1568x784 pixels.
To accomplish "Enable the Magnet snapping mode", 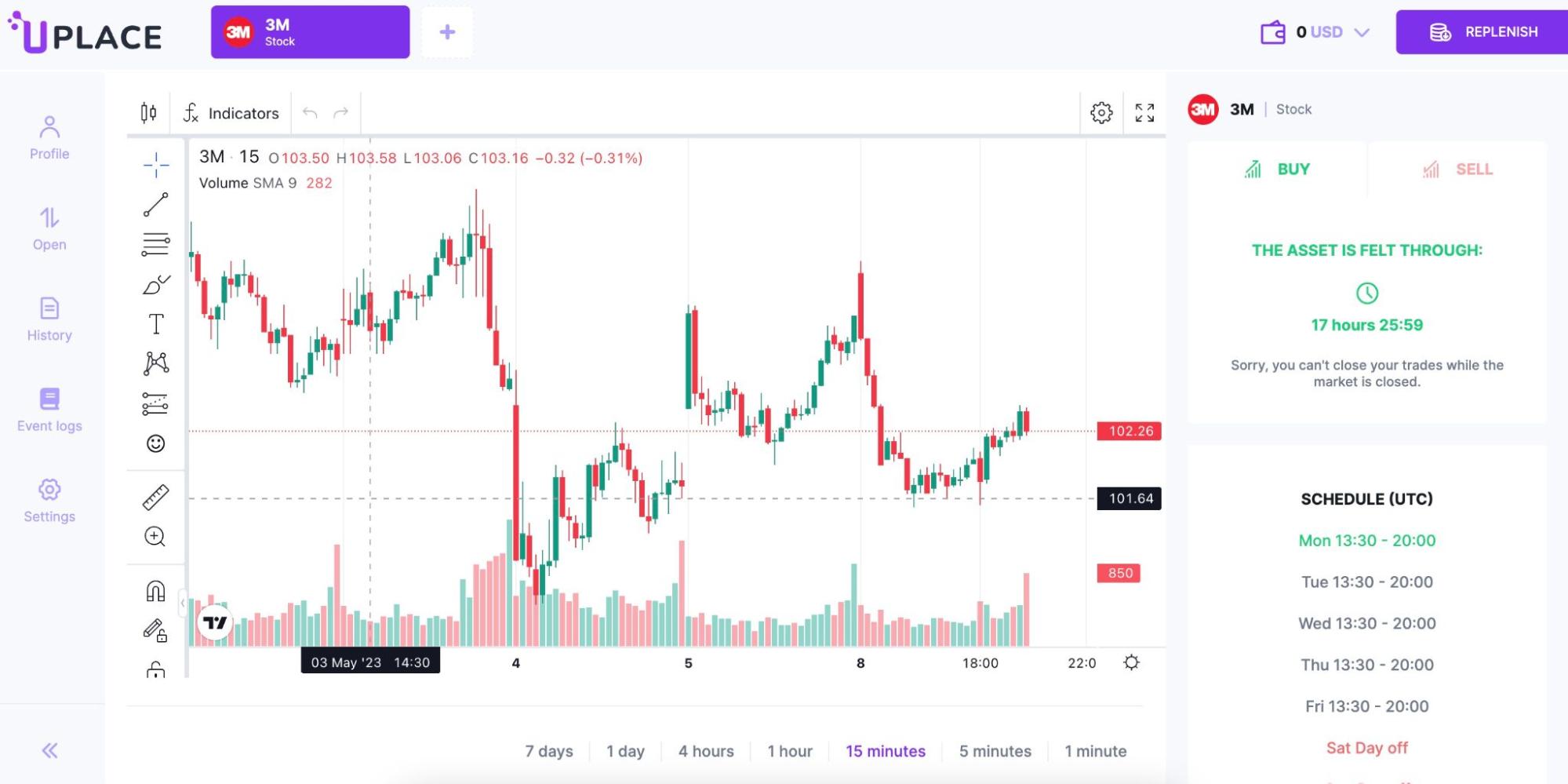I will (x=155, y=591).
